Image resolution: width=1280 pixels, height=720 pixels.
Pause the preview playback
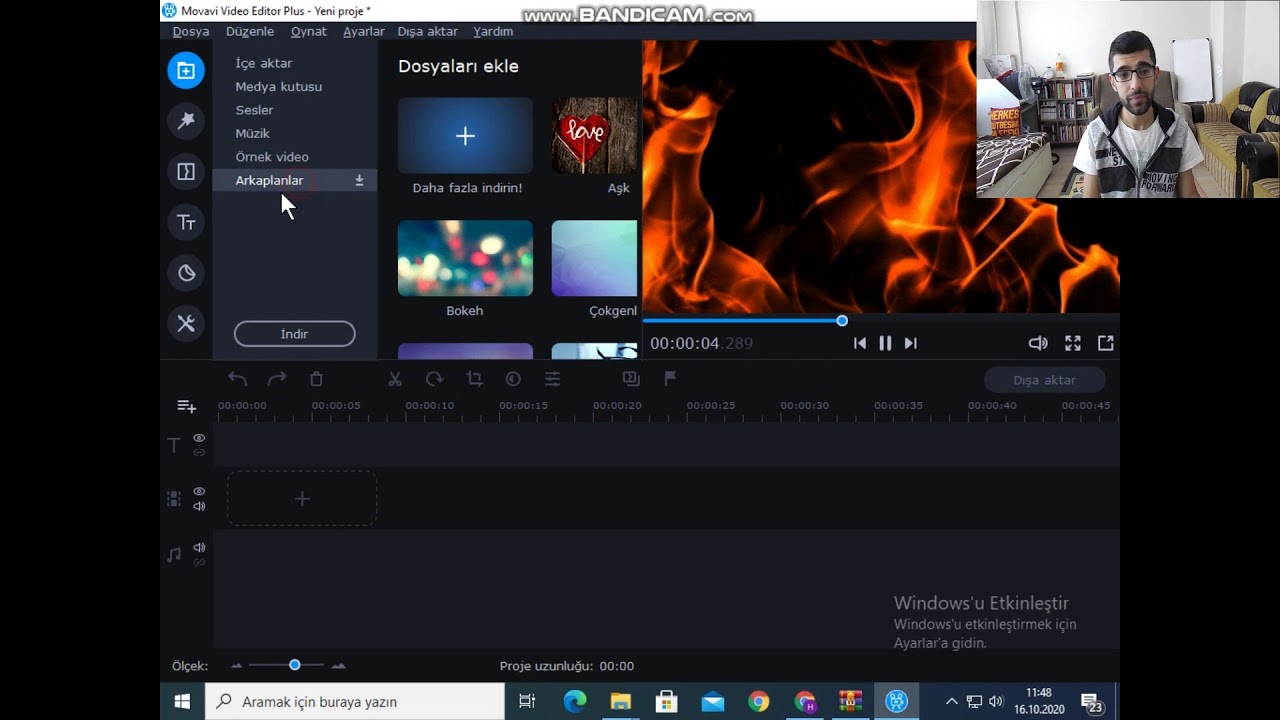pos(885,343)
